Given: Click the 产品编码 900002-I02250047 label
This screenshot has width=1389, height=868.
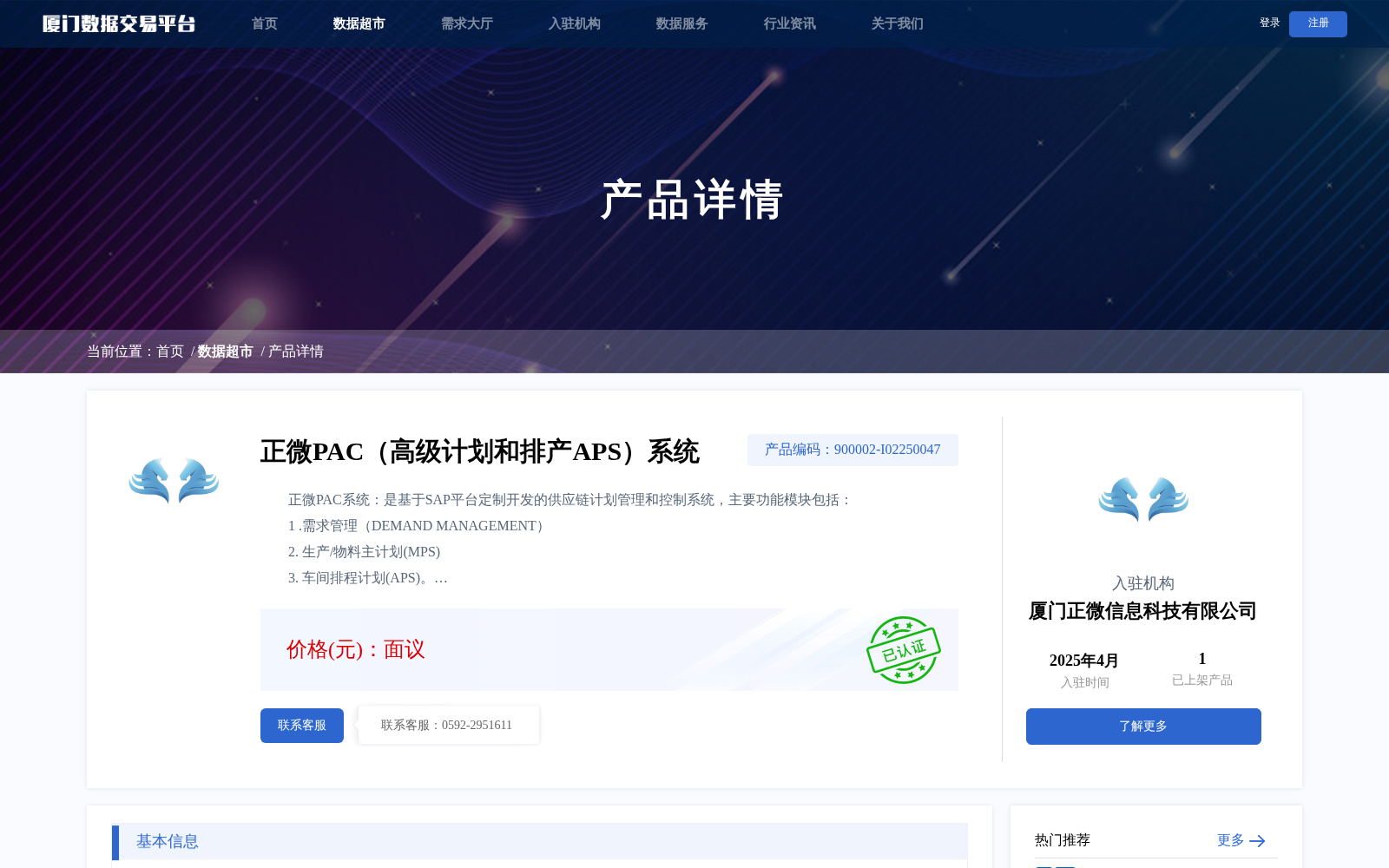Looking at the screenshot, I should coord(852,450).
